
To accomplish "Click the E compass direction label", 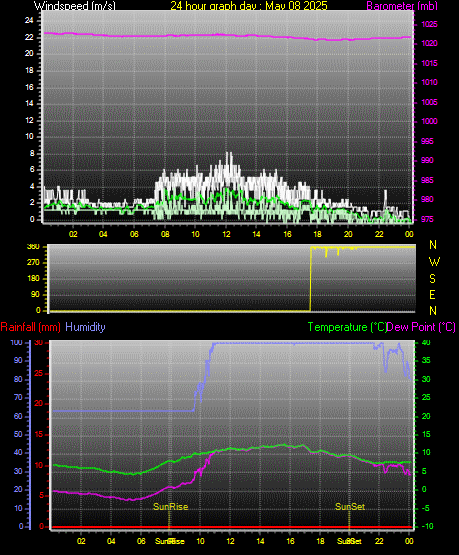I will click(x=432, y=294).
